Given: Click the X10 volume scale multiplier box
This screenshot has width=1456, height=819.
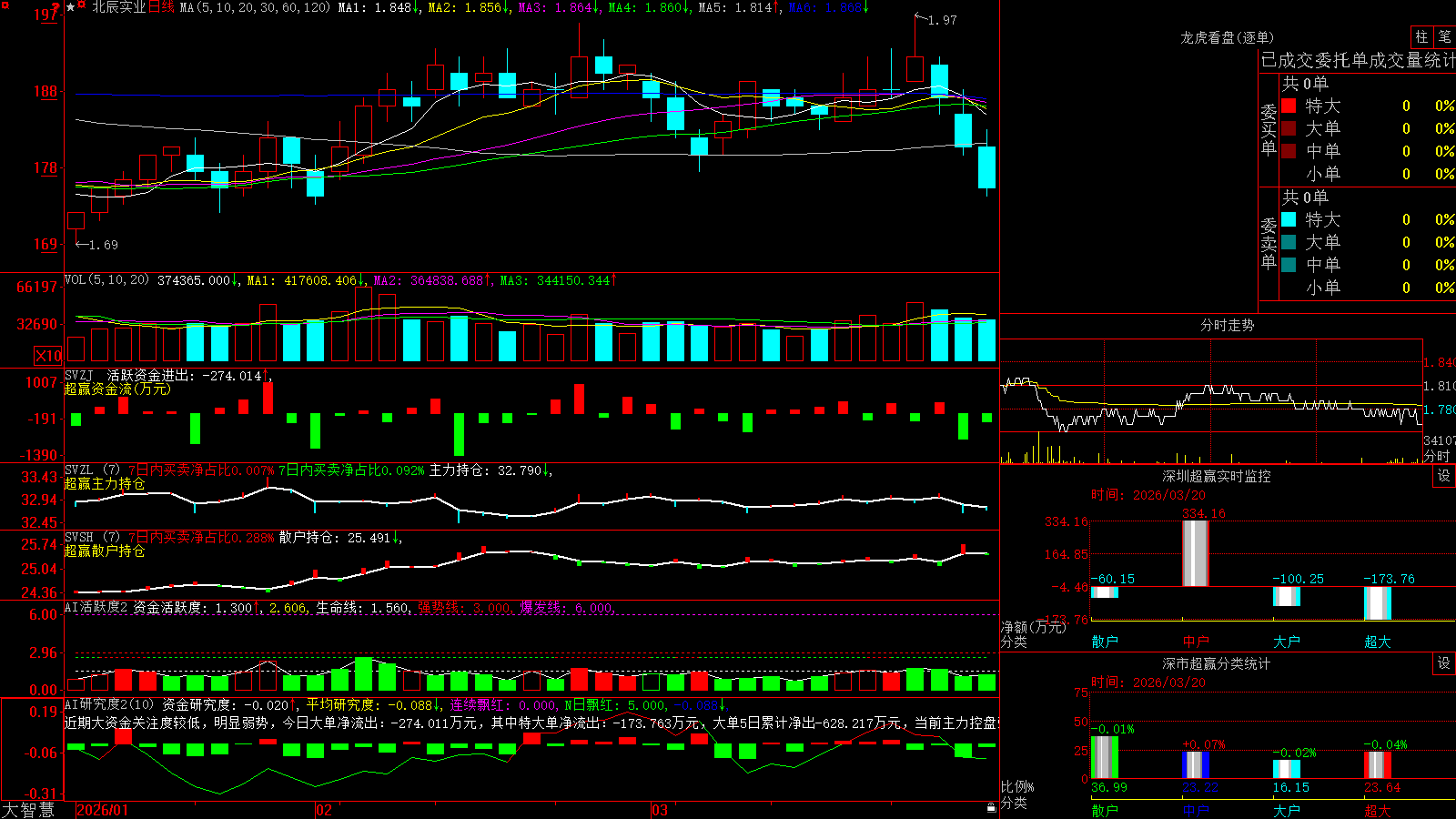Looking at the screenshot, I should [48, 356].
